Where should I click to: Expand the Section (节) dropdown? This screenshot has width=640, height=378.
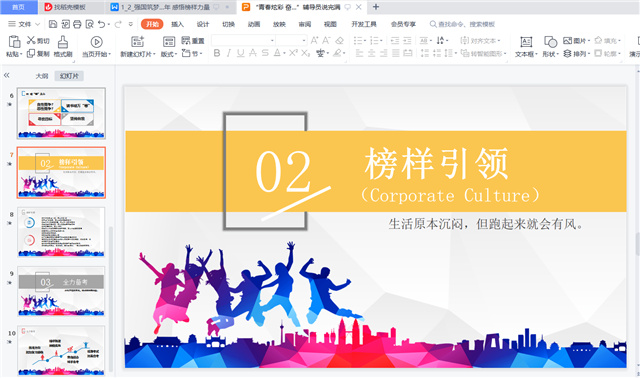pyautogui.click(x=192, y=53)
